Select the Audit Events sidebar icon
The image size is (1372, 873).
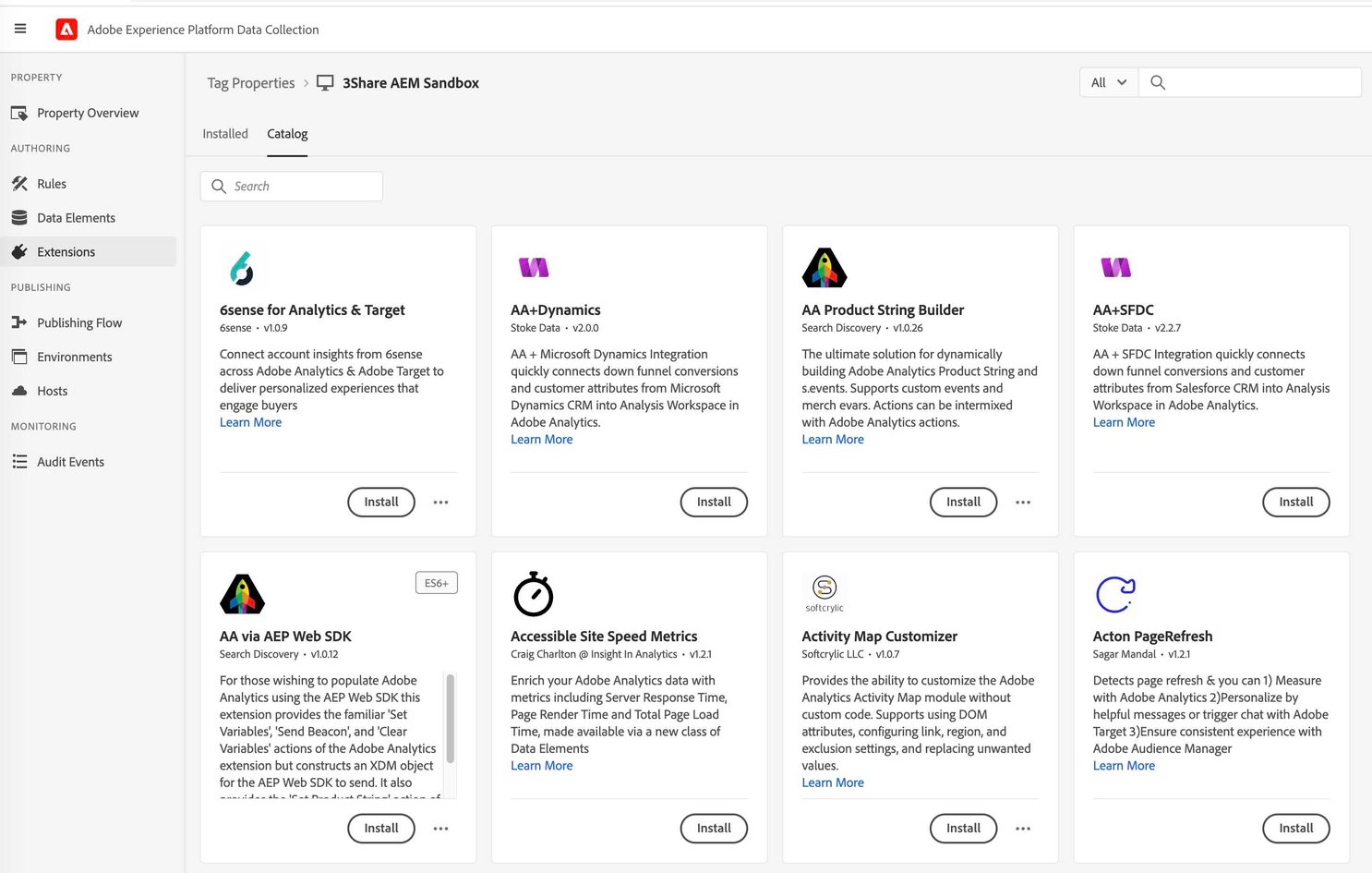(x=19, y=461)
